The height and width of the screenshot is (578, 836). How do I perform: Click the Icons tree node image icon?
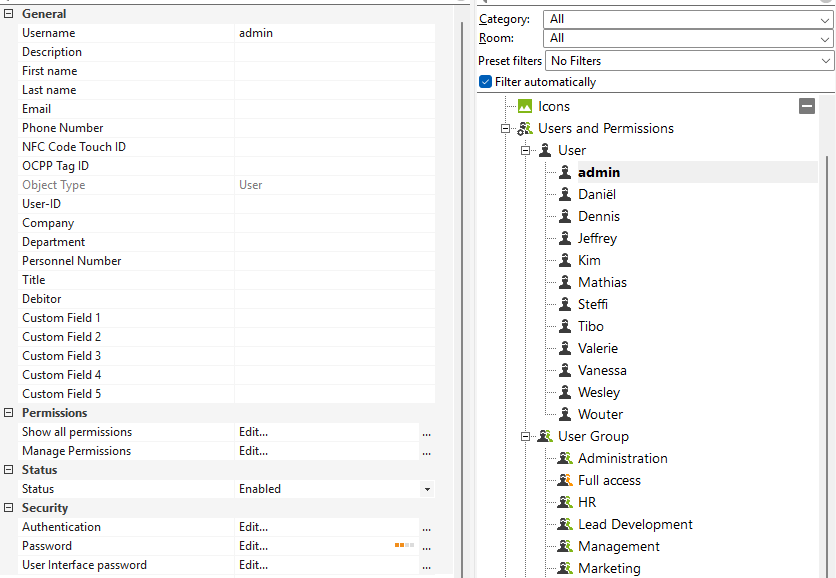point(524,106)
